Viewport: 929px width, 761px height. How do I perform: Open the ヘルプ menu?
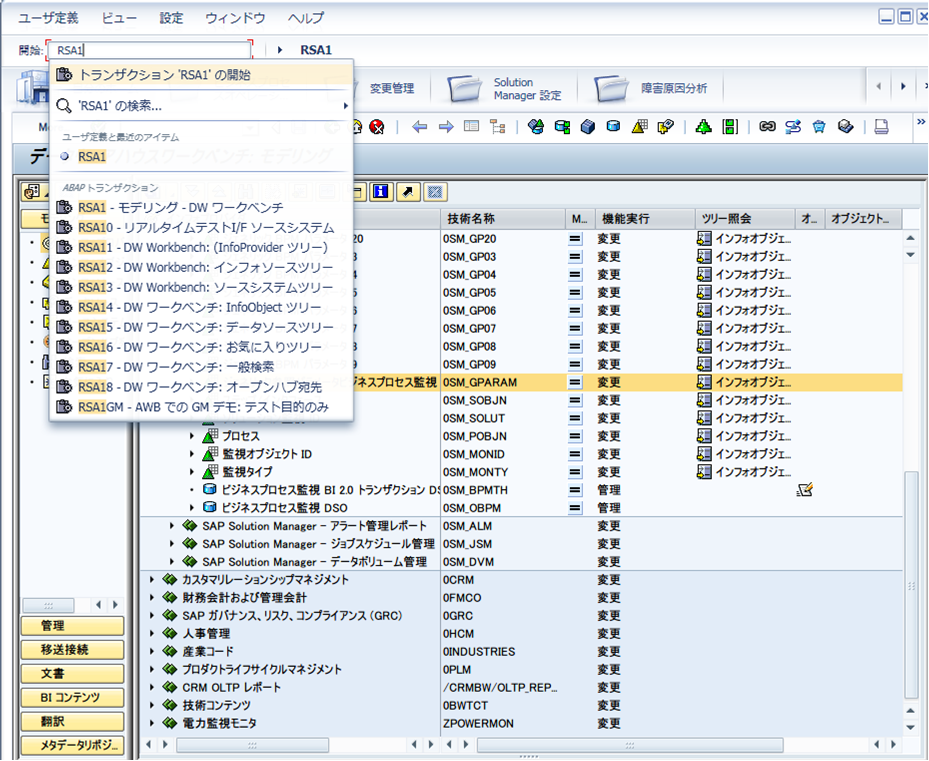pyautogui.click(x=306, y=18)
